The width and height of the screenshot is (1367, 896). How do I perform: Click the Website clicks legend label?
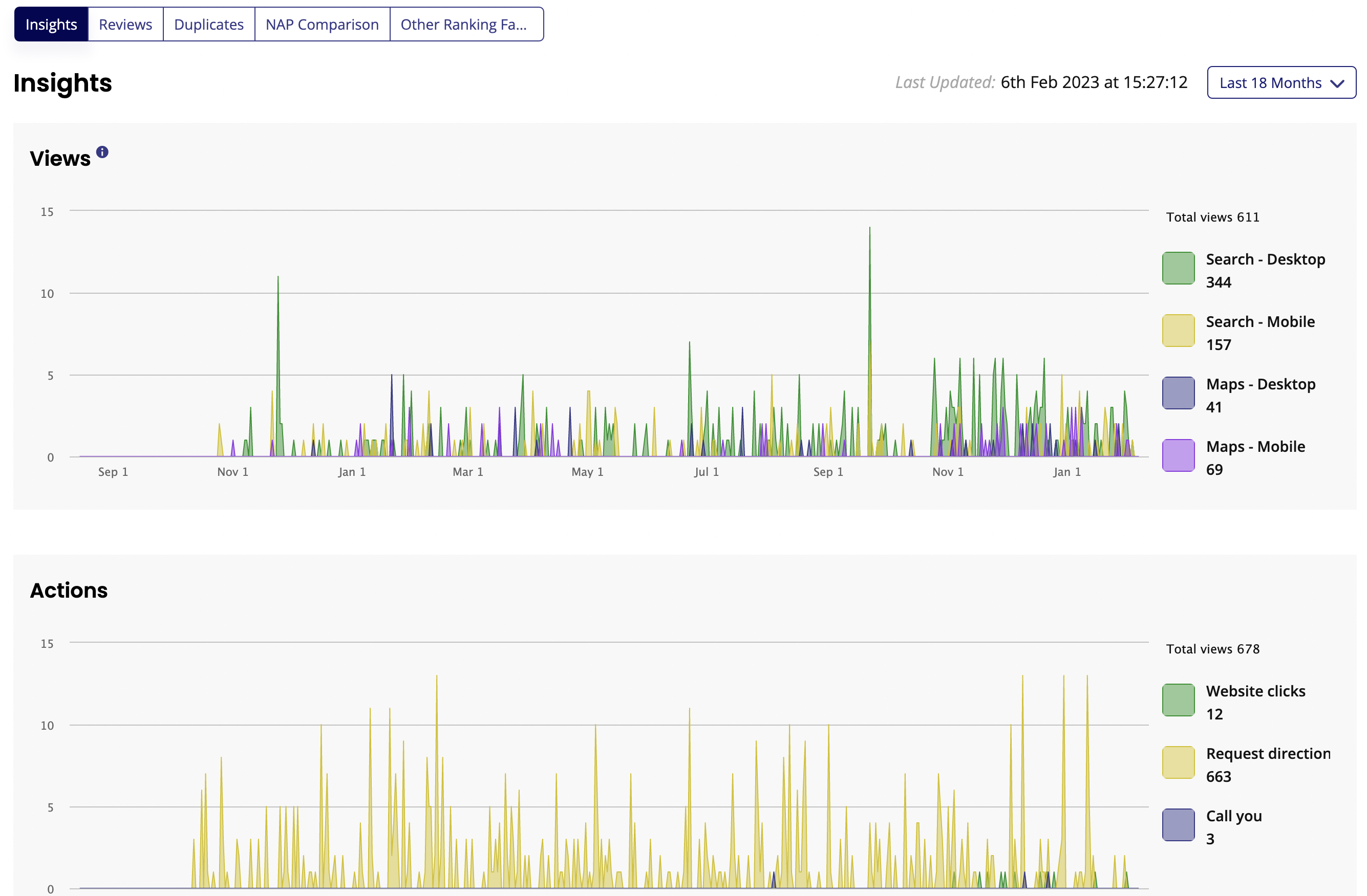[1255, 691]
